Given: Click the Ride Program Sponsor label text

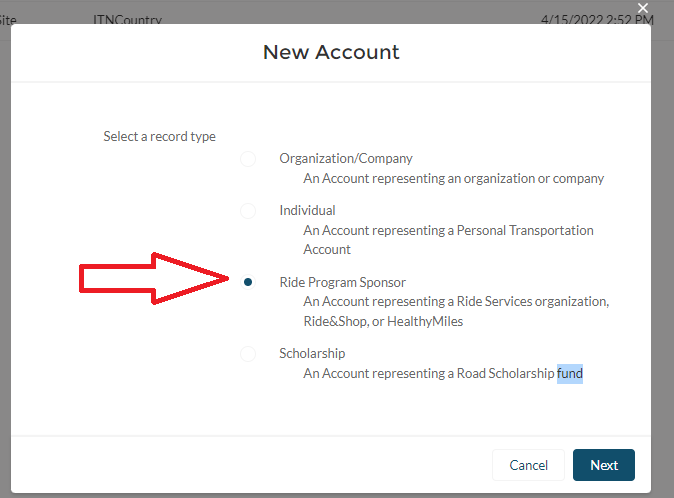Looking at the screenshot, I should (x=342, y=282).
